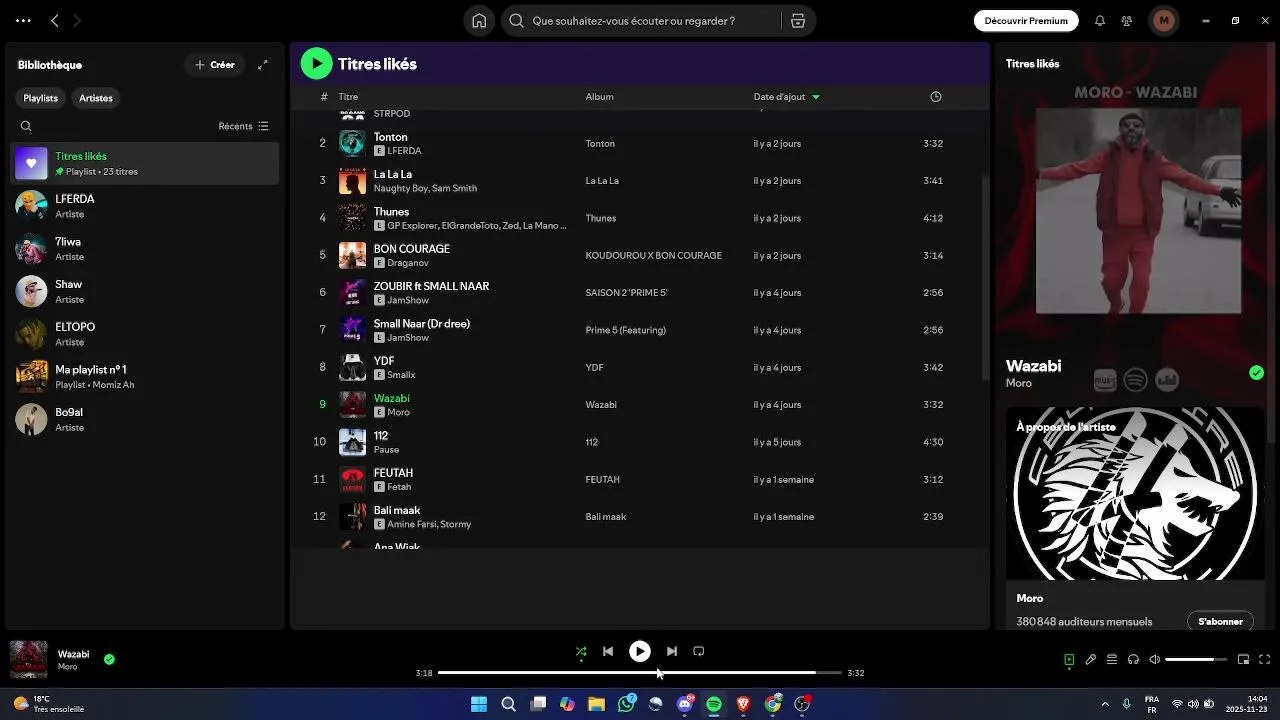Click the Créer button in the library
Screen dimensions: 1280x720
click(x=215, y=65)
